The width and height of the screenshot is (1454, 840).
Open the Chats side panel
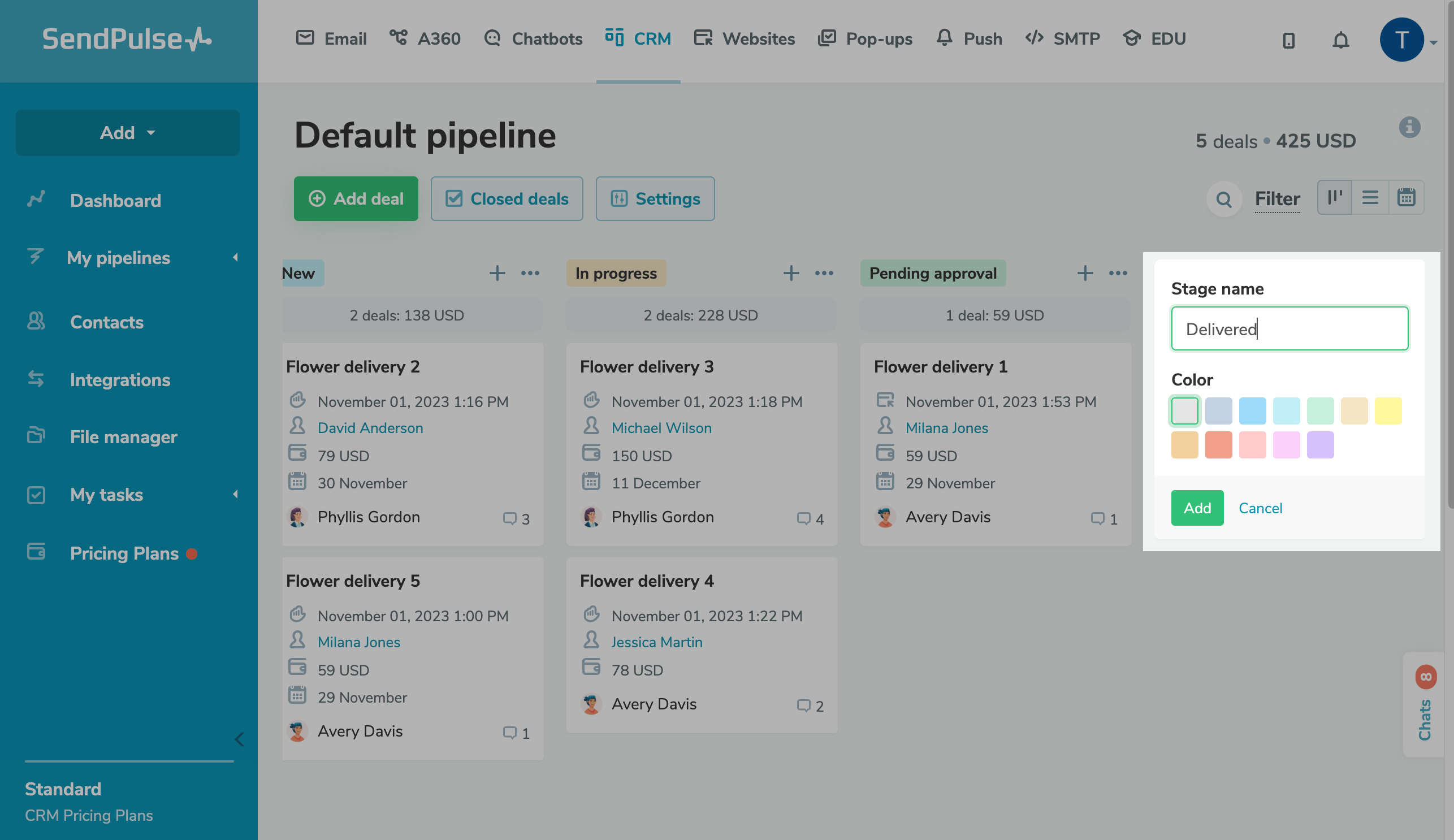click(x=1425, y=704)
